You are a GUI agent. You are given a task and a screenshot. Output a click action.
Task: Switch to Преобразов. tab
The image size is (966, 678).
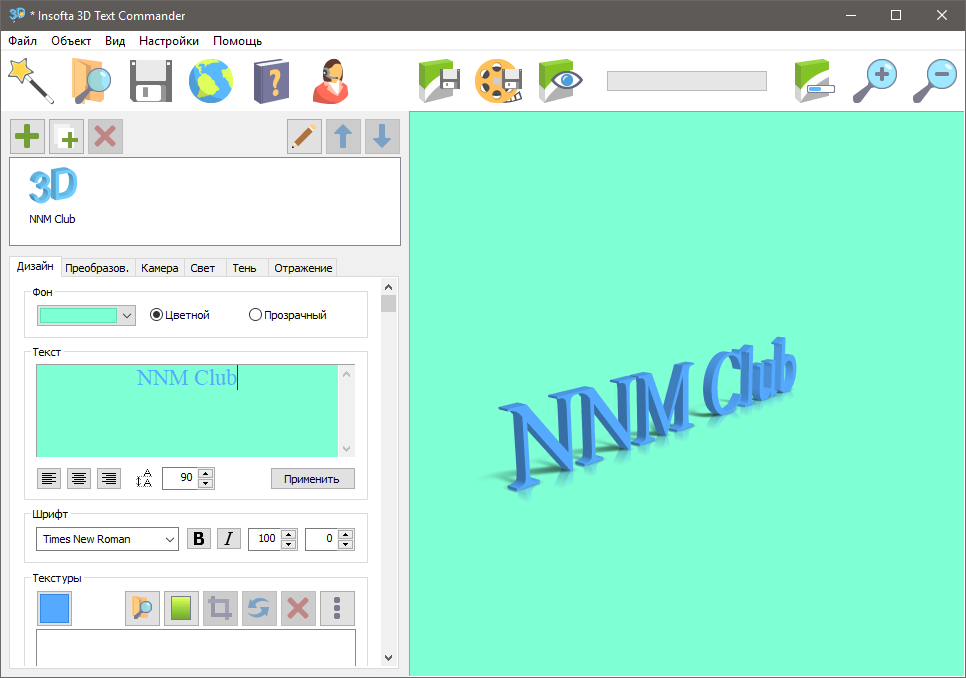tap(97, 268)
